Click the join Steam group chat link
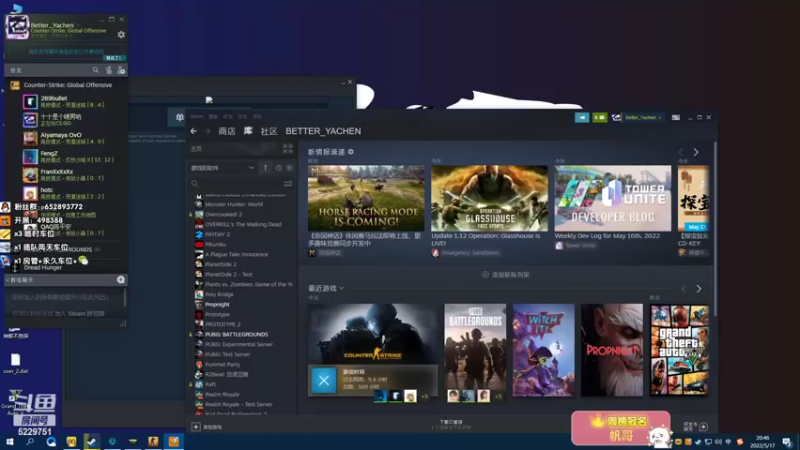 coord(80,313)
